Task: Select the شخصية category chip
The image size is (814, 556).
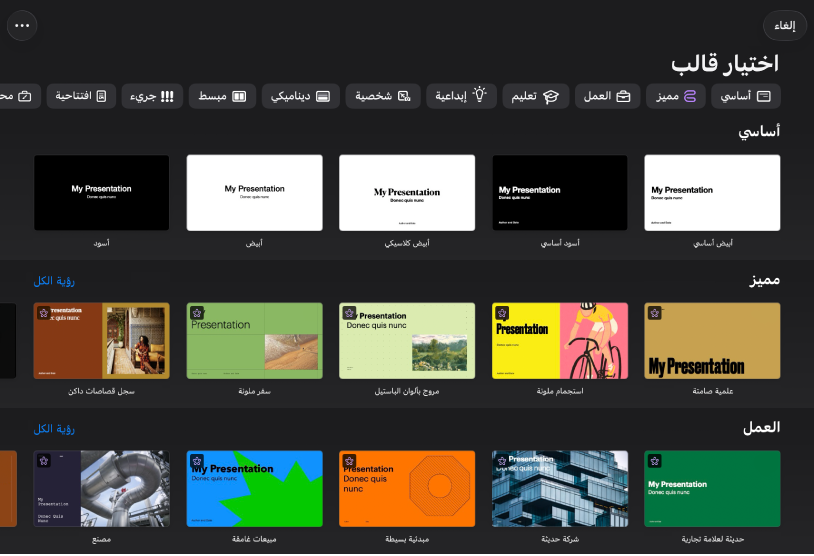Action: pyautogui.click(x=383, y=96)
